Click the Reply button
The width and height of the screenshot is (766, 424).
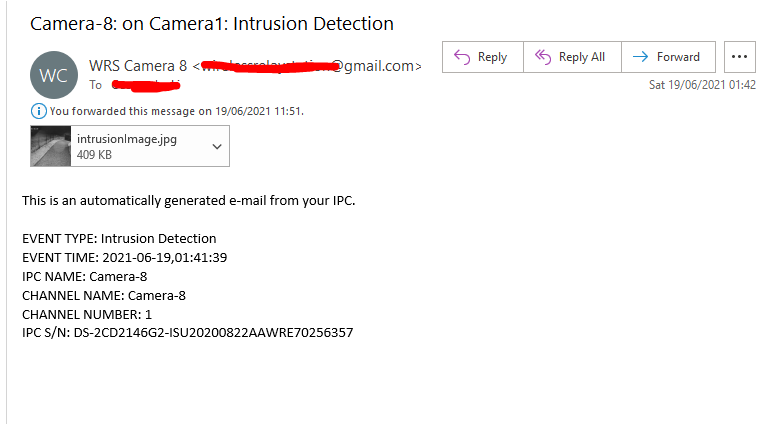(x=482, y=58)
